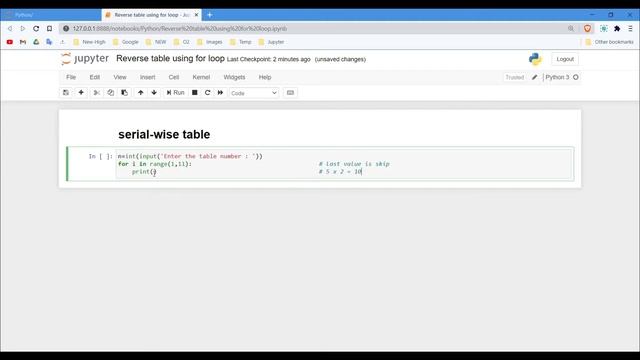Open the Temp bookmarks folder

pos(241,42)
